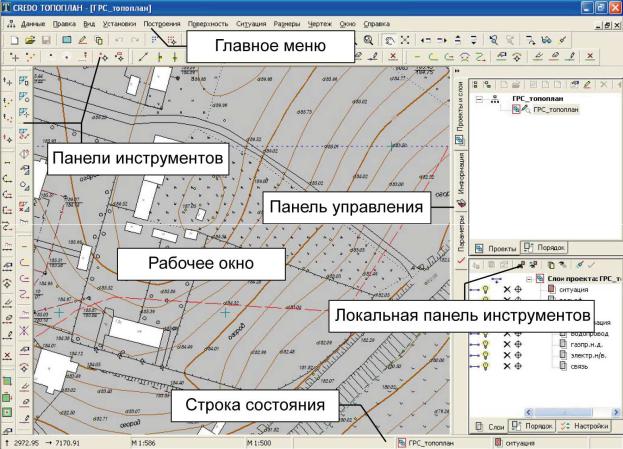Click the red X tool in left vertical toolbar
This screenshot has height=449, width=623.
click(x=7, y=356)
